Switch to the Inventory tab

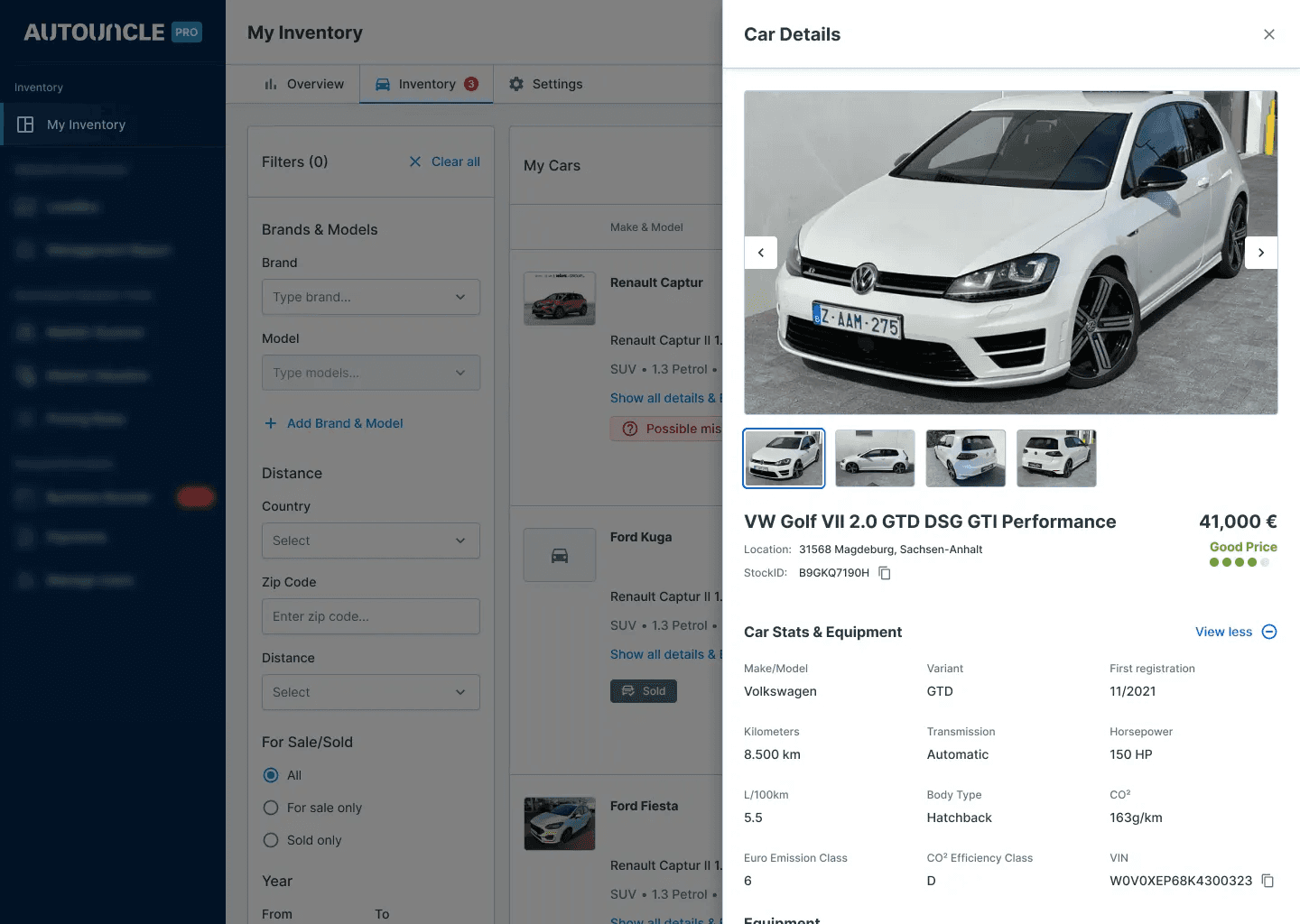pos(426,84)
